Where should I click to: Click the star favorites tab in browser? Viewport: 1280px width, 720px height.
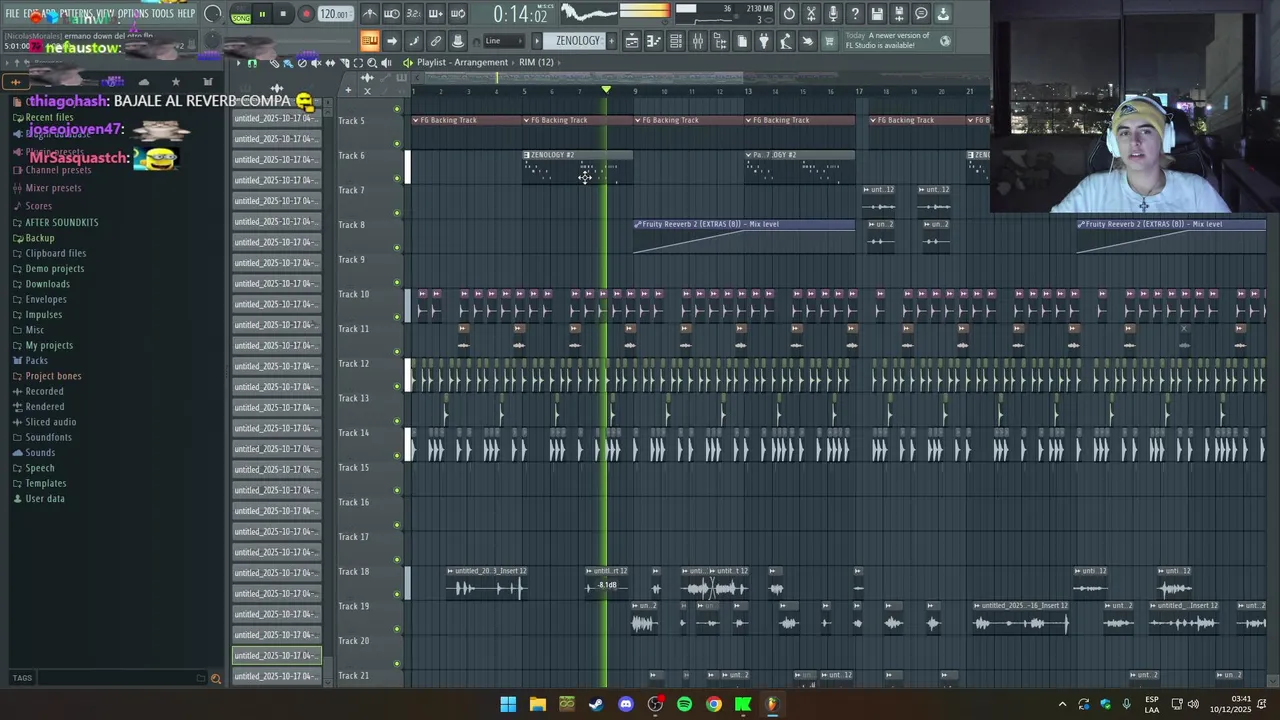(176, 82)
